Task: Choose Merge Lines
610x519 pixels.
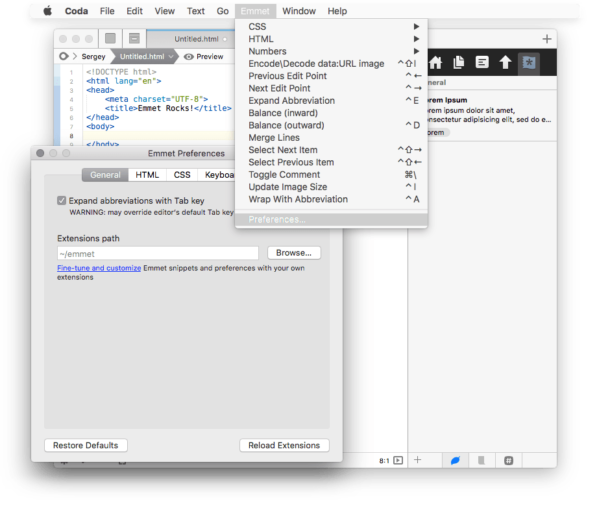Action: tap(331, 138)
